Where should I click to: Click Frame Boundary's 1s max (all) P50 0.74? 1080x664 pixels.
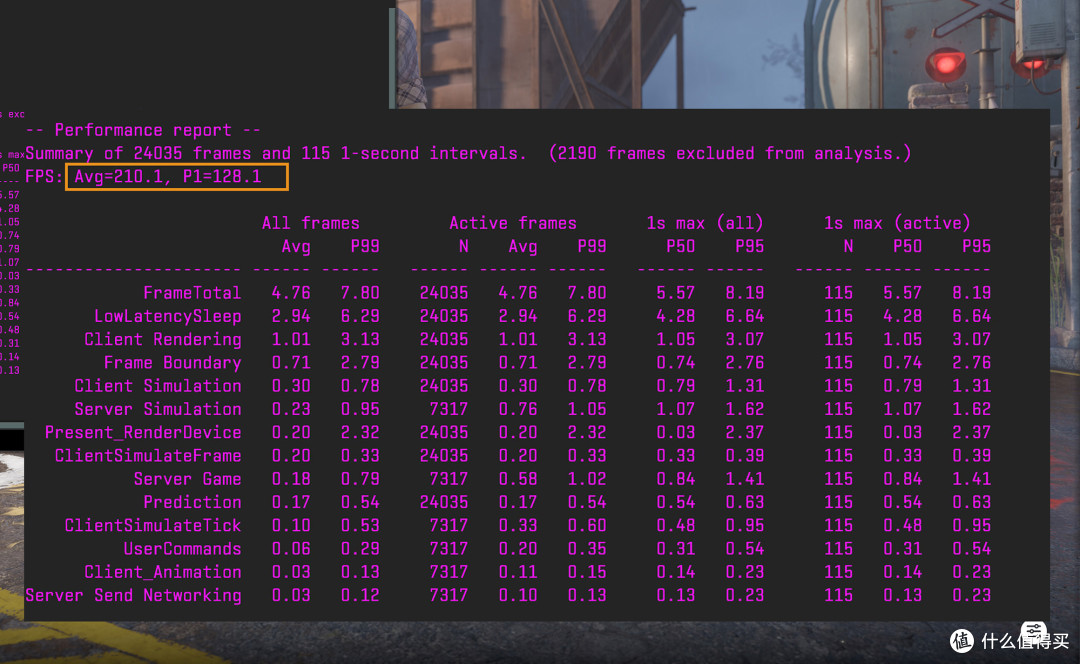[x=676, y=363]
